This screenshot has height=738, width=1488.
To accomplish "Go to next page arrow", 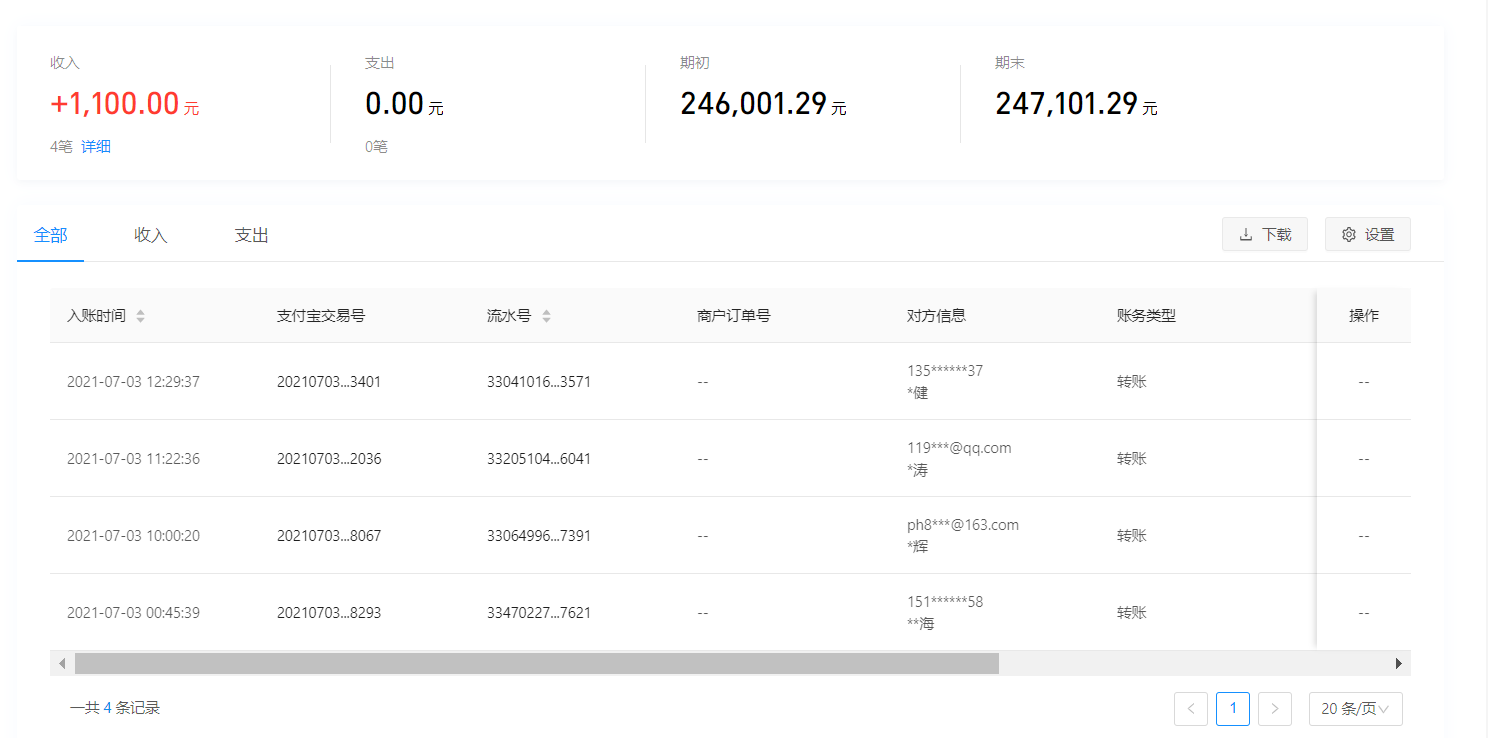I will tap(1274, 709).
